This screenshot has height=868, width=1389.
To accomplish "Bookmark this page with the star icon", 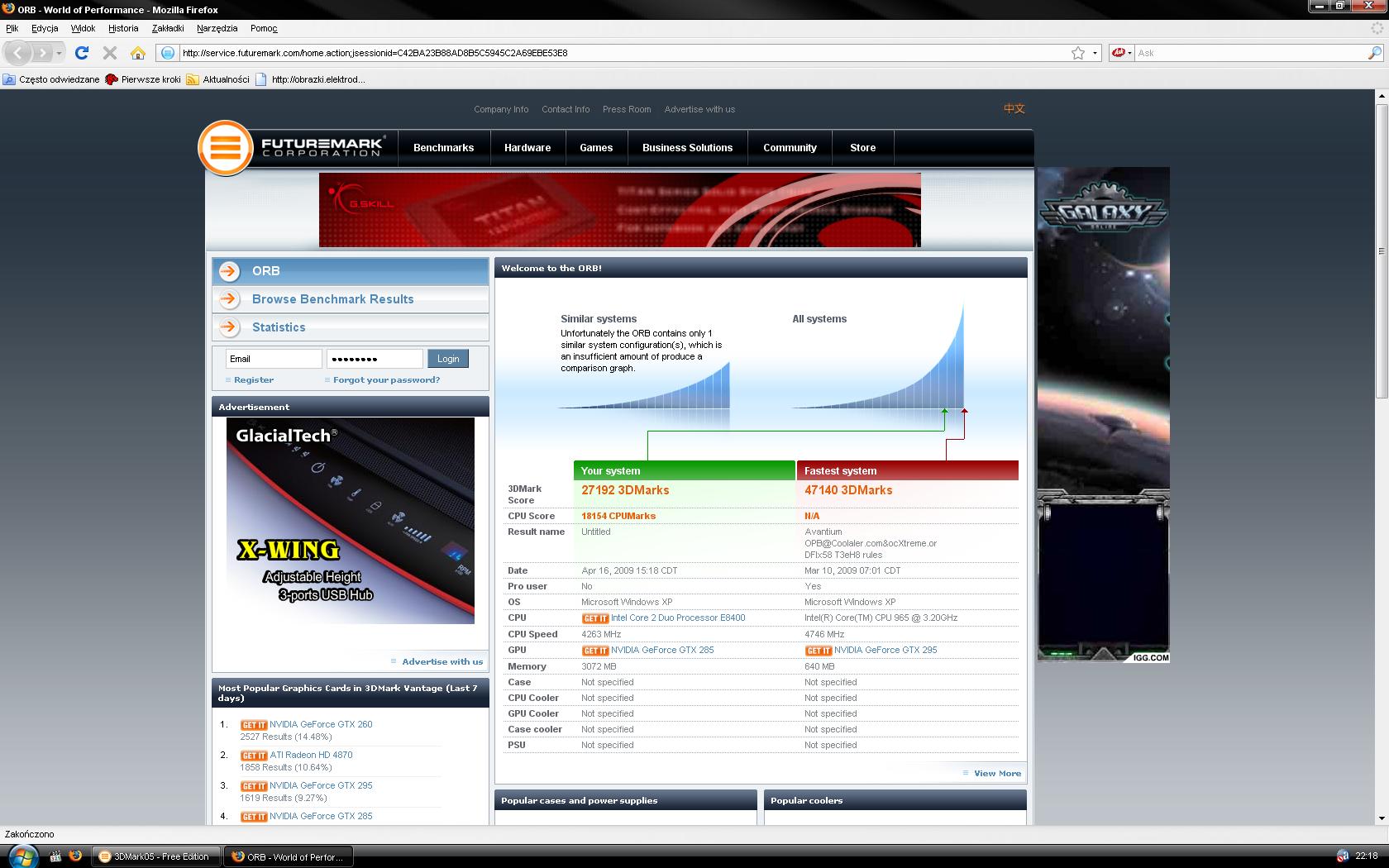I will tap(1078, 53).
